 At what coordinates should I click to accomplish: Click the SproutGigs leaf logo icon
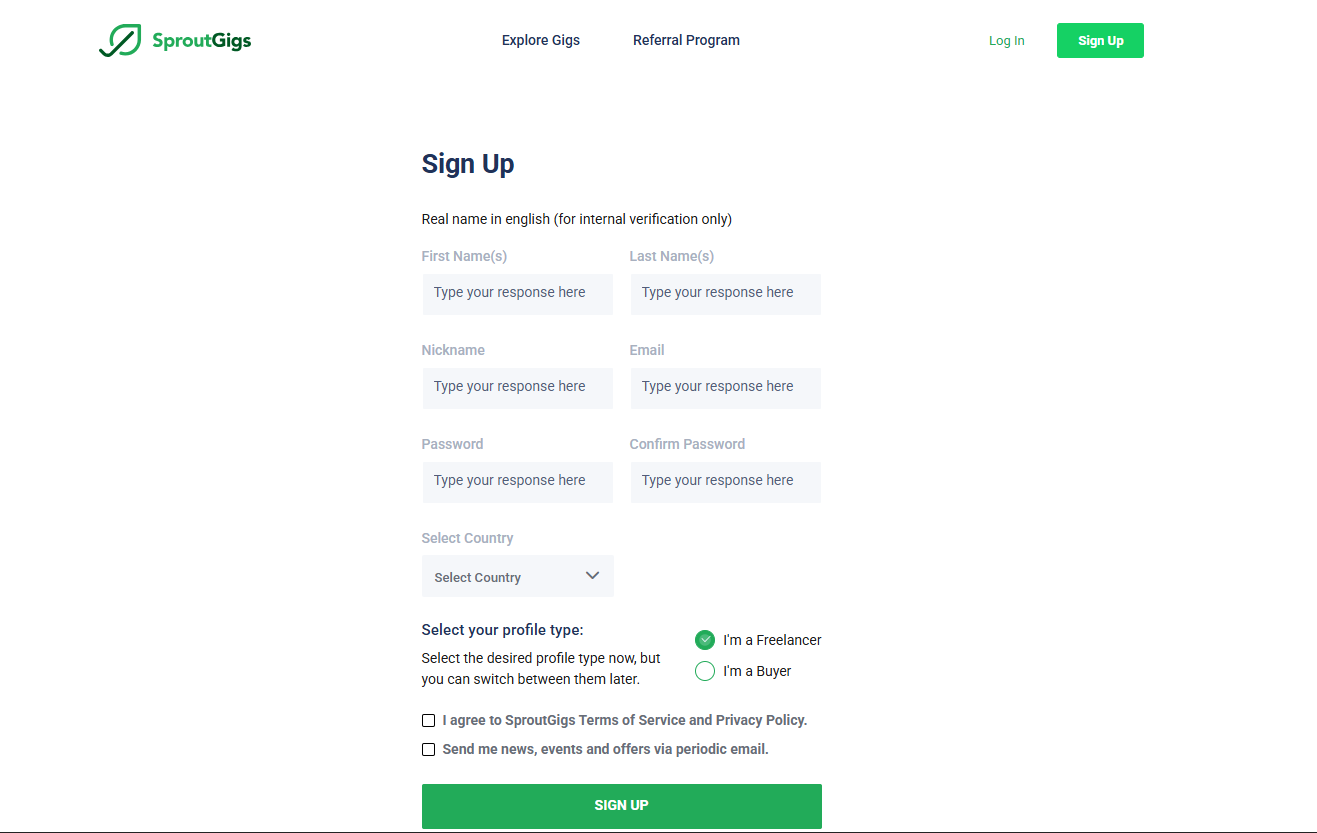point(120,41)
